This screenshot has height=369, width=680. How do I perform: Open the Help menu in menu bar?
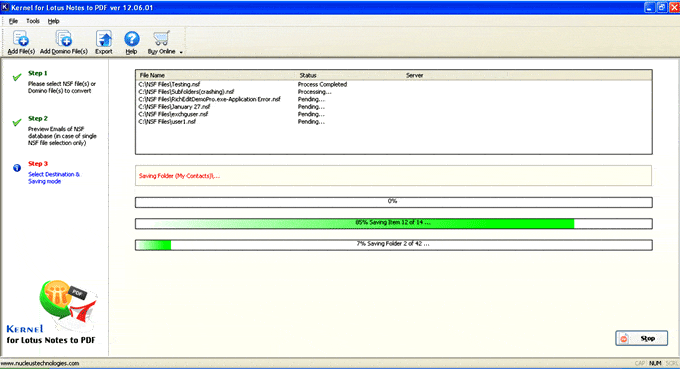pyautogui.click(x=53, y=21)
